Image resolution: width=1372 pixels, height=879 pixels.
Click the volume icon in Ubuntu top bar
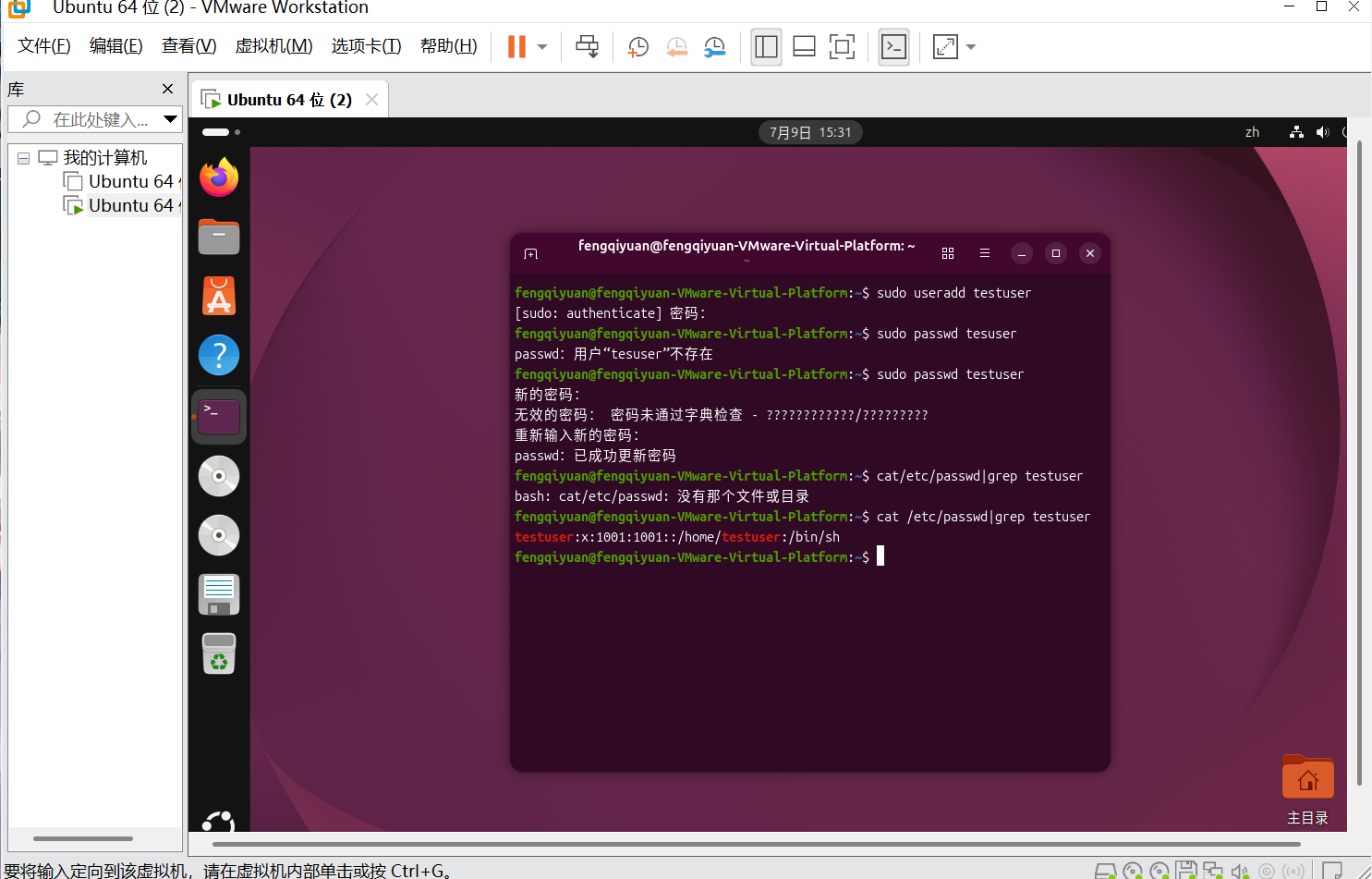coord(1322,132)
